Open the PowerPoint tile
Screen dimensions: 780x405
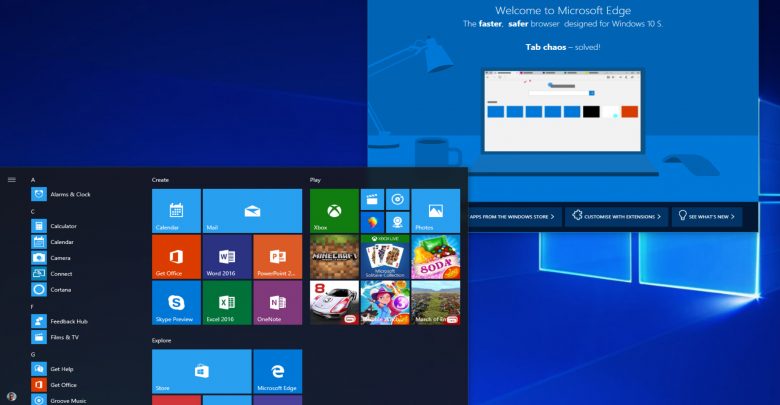pyautogui.click(x=278, y=257)
